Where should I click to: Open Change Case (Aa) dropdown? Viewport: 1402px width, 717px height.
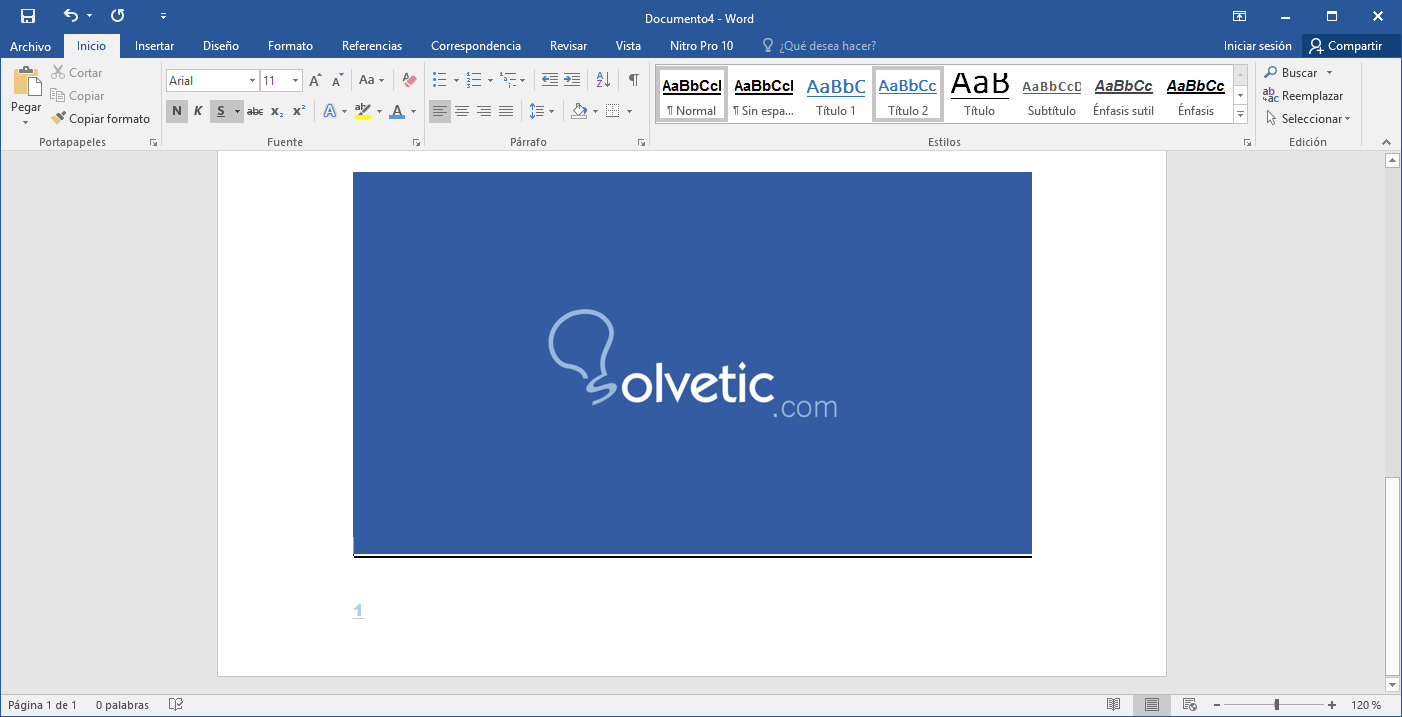(371, 80)
